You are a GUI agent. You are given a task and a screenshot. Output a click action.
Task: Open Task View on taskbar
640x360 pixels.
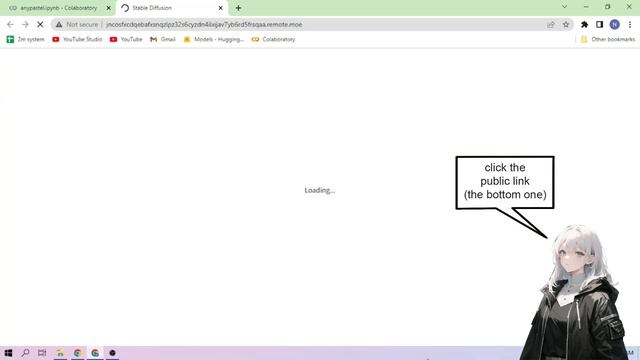coord(42,353)
